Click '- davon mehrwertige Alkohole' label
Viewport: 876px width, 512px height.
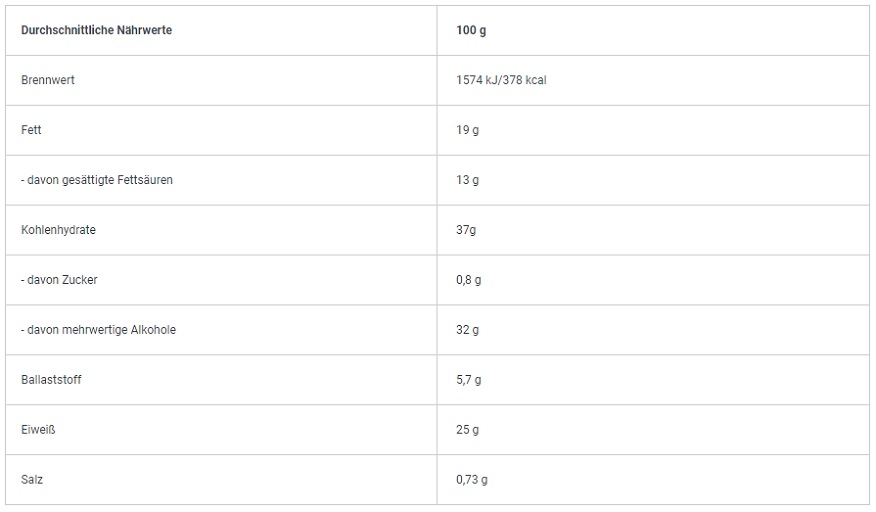pos(98,330)
